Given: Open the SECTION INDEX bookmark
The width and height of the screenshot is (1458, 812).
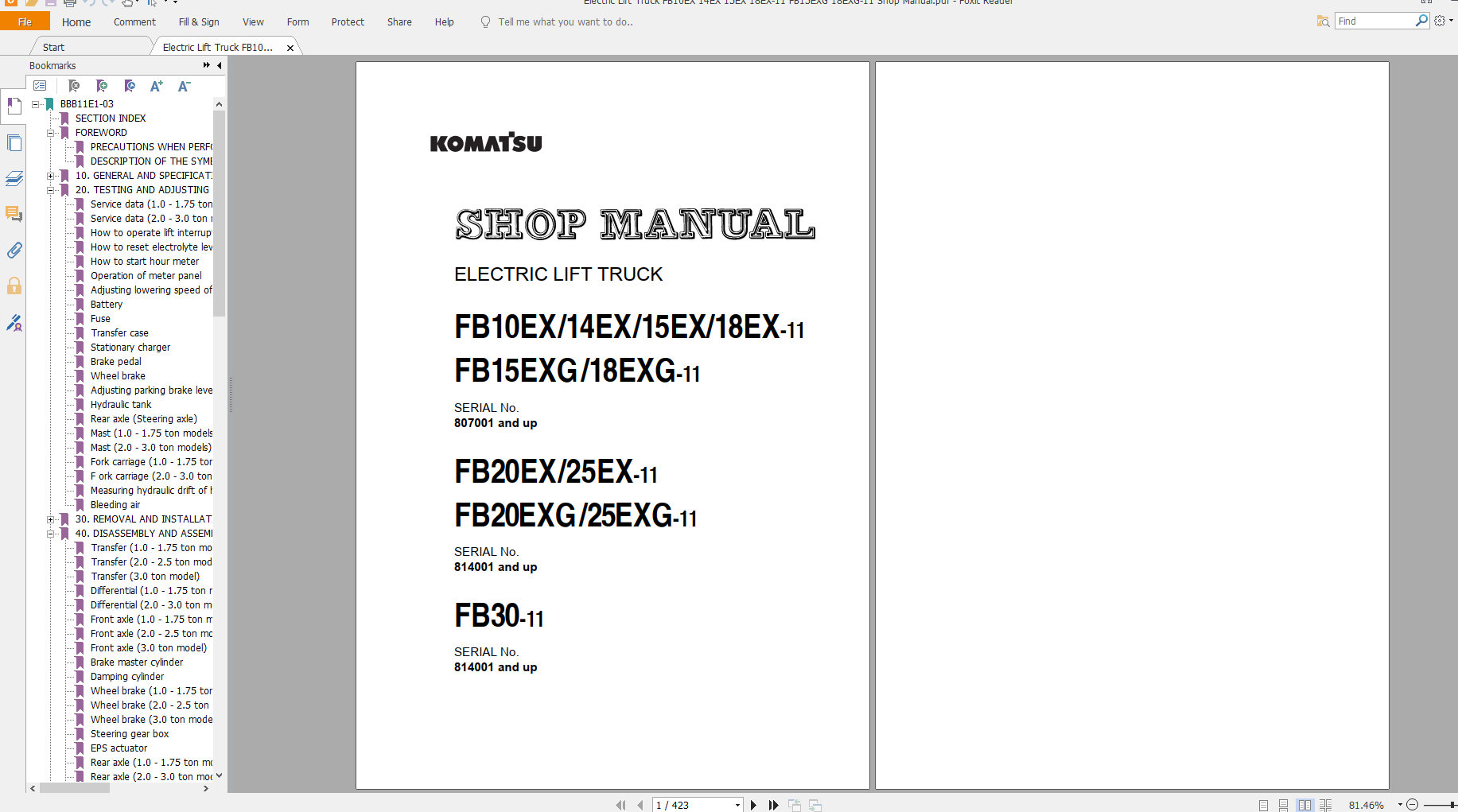Looking at the screenshot, I should [111, 118].
